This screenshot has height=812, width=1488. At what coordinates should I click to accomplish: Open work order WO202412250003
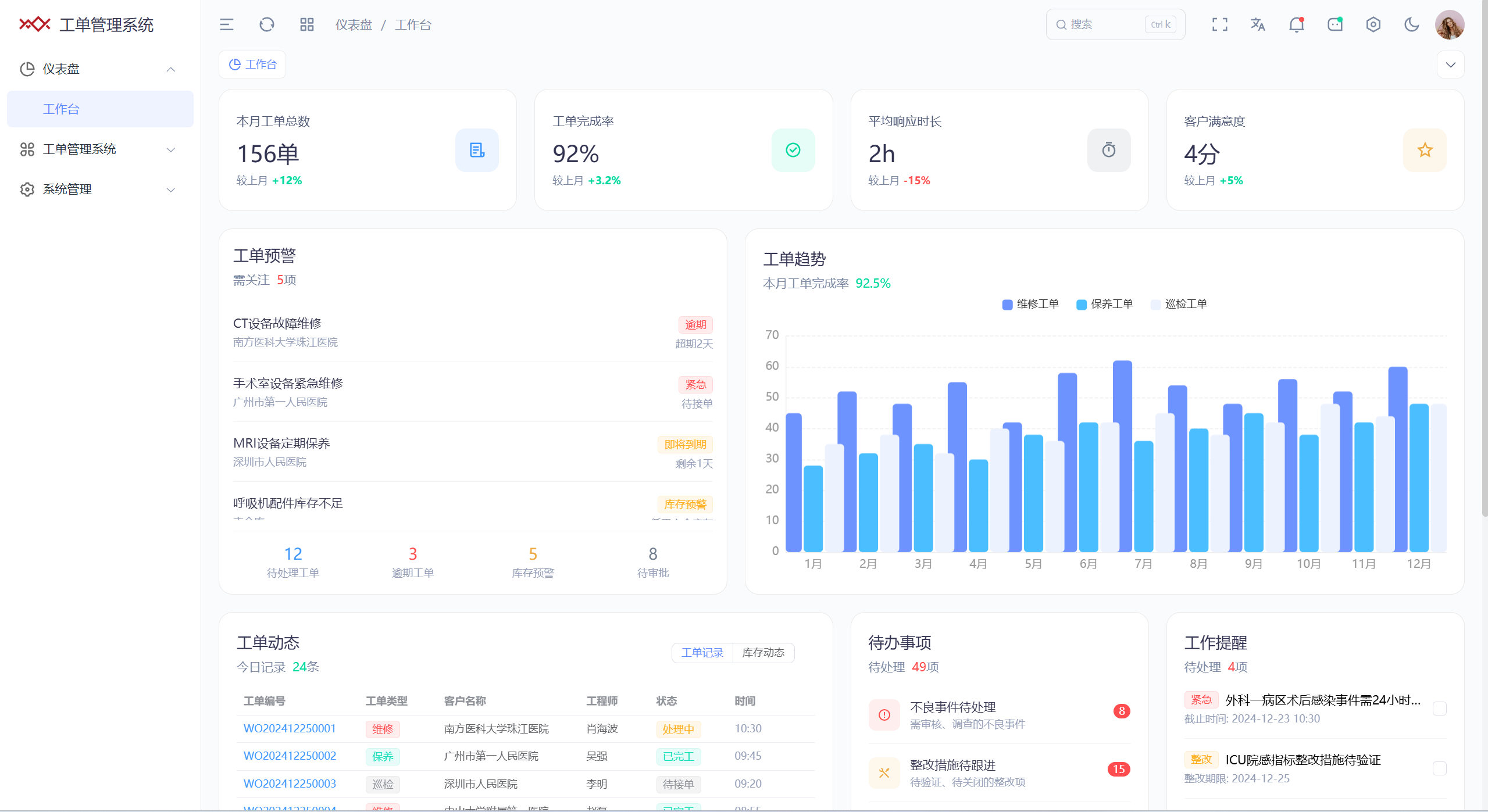[x=290, y=784]
